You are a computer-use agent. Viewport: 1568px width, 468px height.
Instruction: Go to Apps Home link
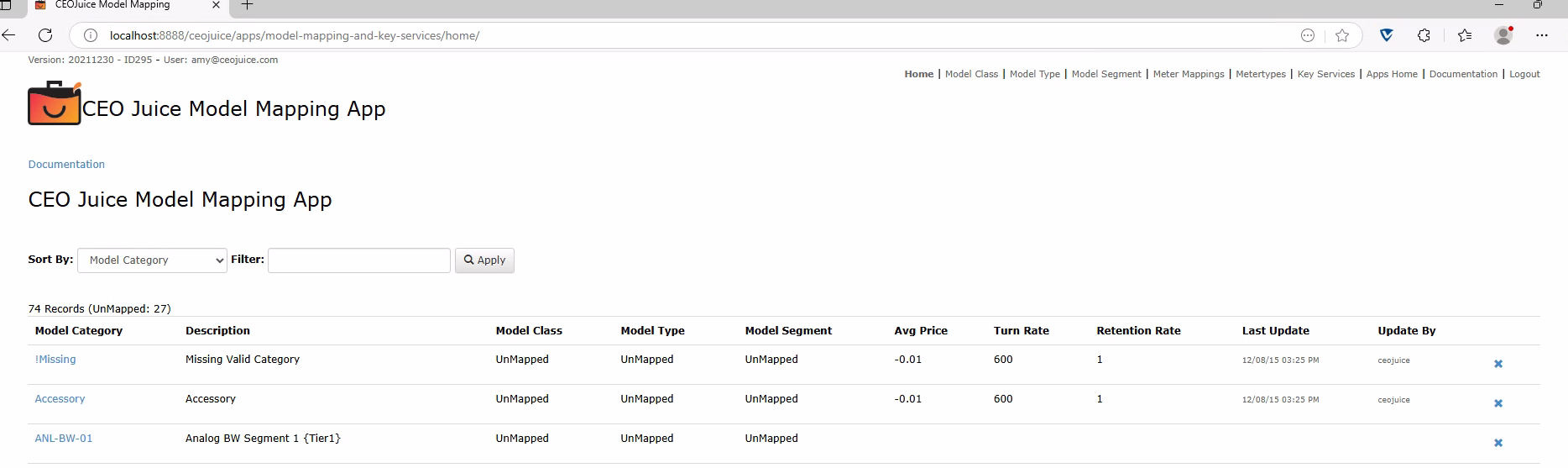click(1392, 74)
